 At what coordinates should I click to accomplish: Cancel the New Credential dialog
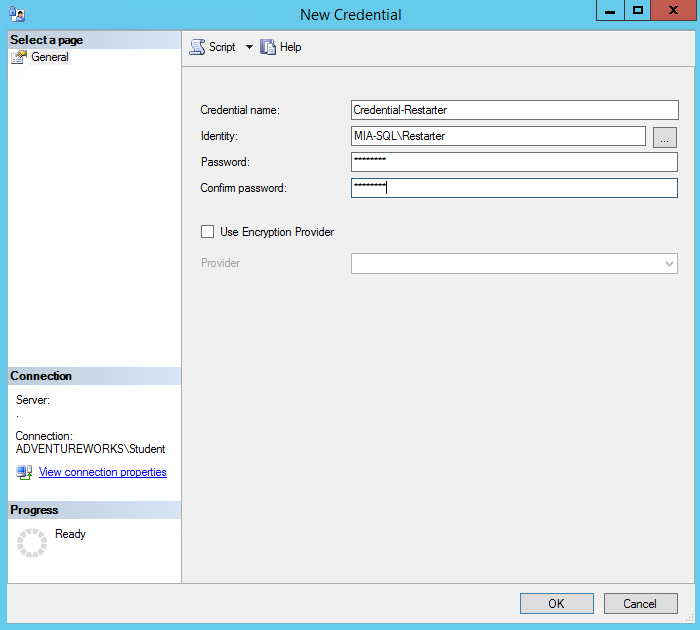(x=640, y=603)
